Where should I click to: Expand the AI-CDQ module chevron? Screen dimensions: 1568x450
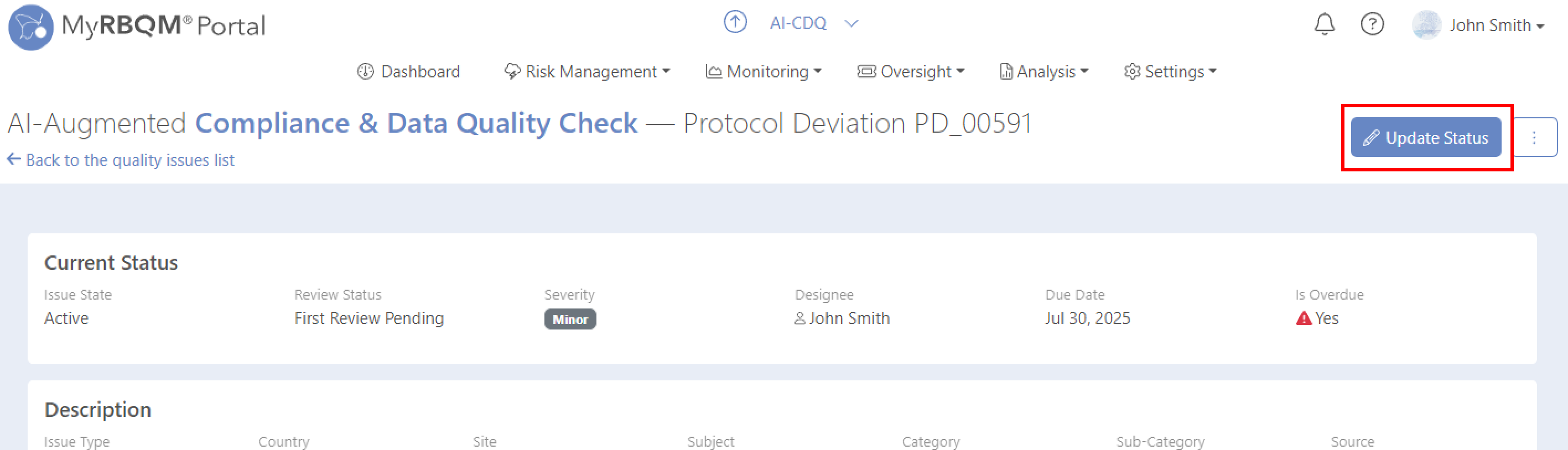pyautogui.click(x=852, y=23)
